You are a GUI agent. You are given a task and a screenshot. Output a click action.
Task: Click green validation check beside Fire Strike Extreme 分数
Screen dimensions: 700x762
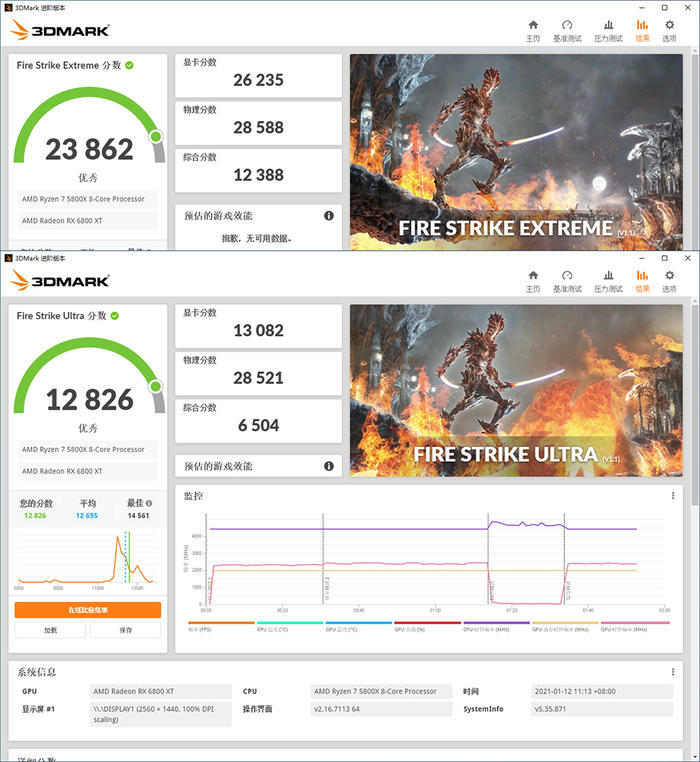(129, 65)
